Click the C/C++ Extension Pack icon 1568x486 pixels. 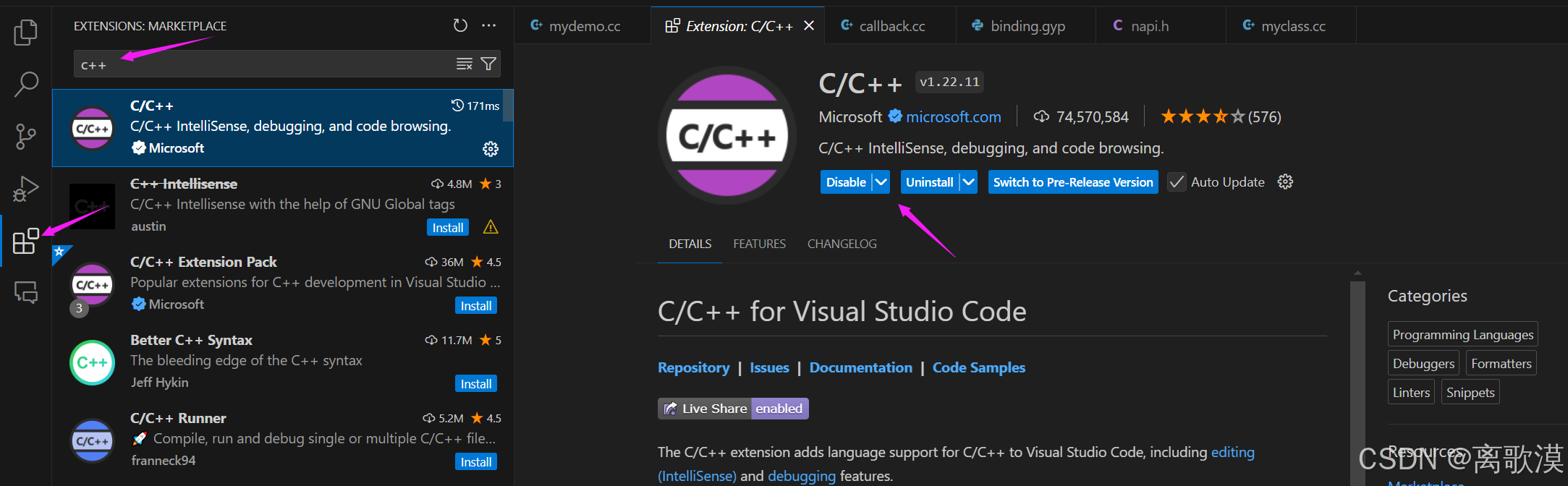[x=92, y=284]
